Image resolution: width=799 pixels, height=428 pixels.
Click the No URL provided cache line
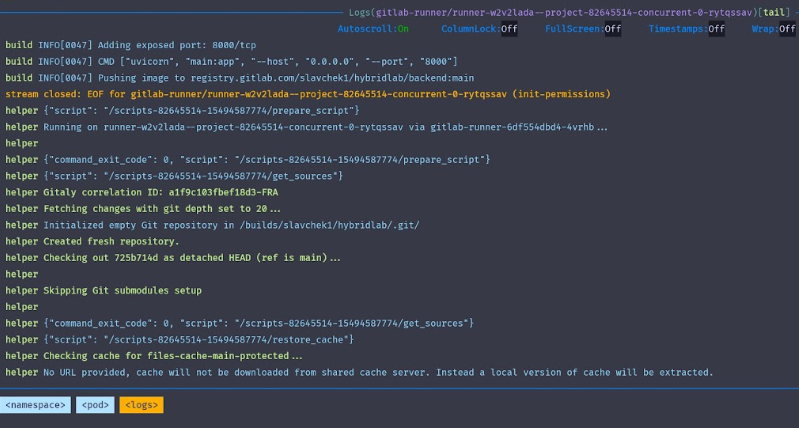359,372
